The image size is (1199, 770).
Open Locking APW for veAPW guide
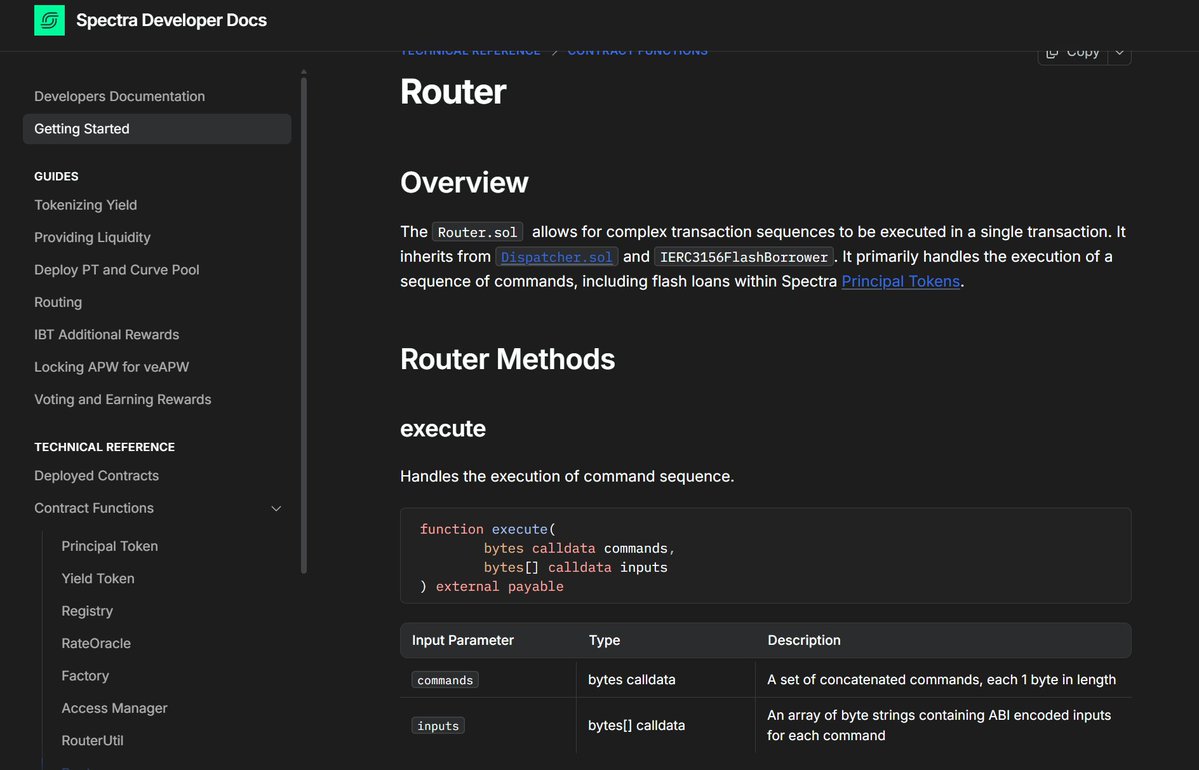(112, 367)
